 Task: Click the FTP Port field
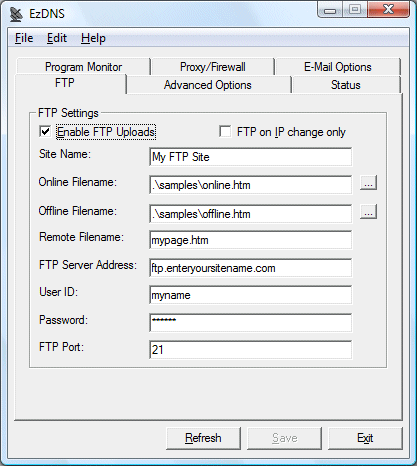point(250,349)
